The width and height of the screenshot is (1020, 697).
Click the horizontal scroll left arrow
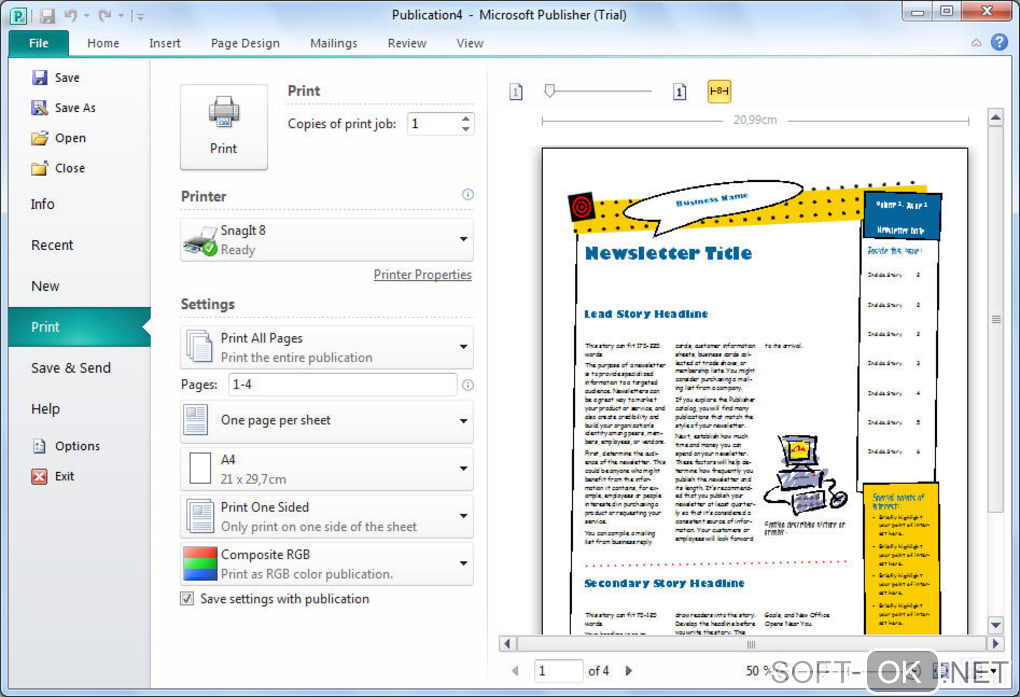pyautogui.click(x=507, y=644)
